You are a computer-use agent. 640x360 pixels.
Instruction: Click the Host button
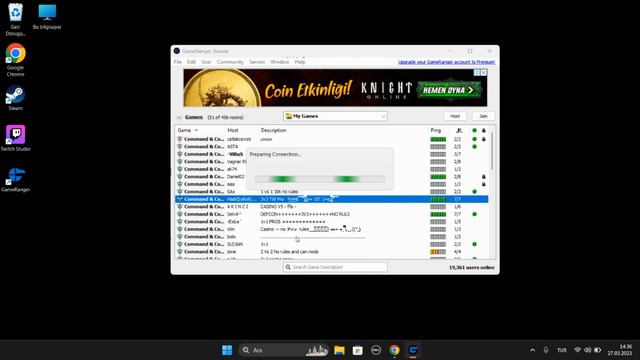455,116
